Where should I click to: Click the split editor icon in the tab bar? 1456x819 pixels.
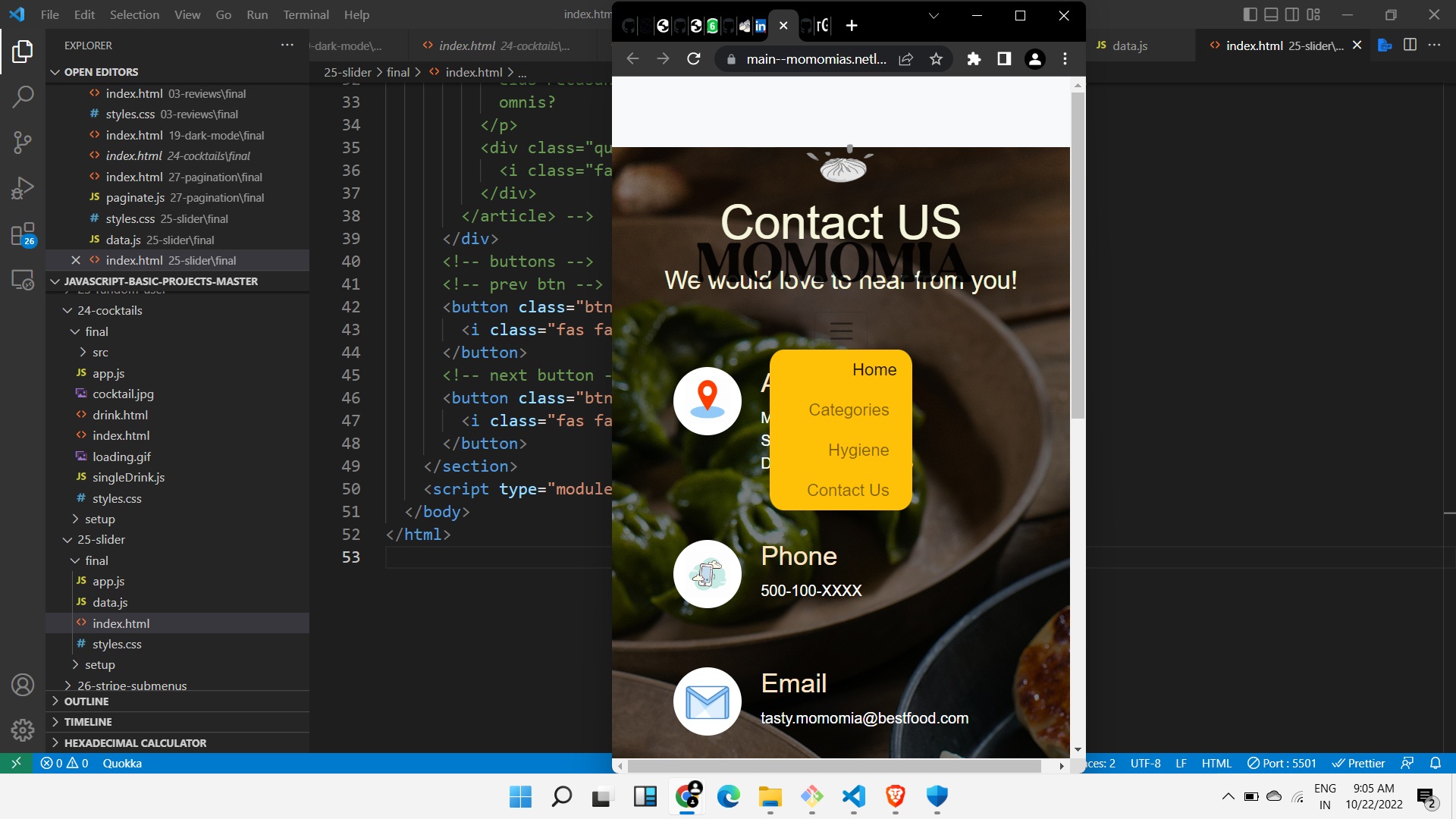pos(1410,45)
